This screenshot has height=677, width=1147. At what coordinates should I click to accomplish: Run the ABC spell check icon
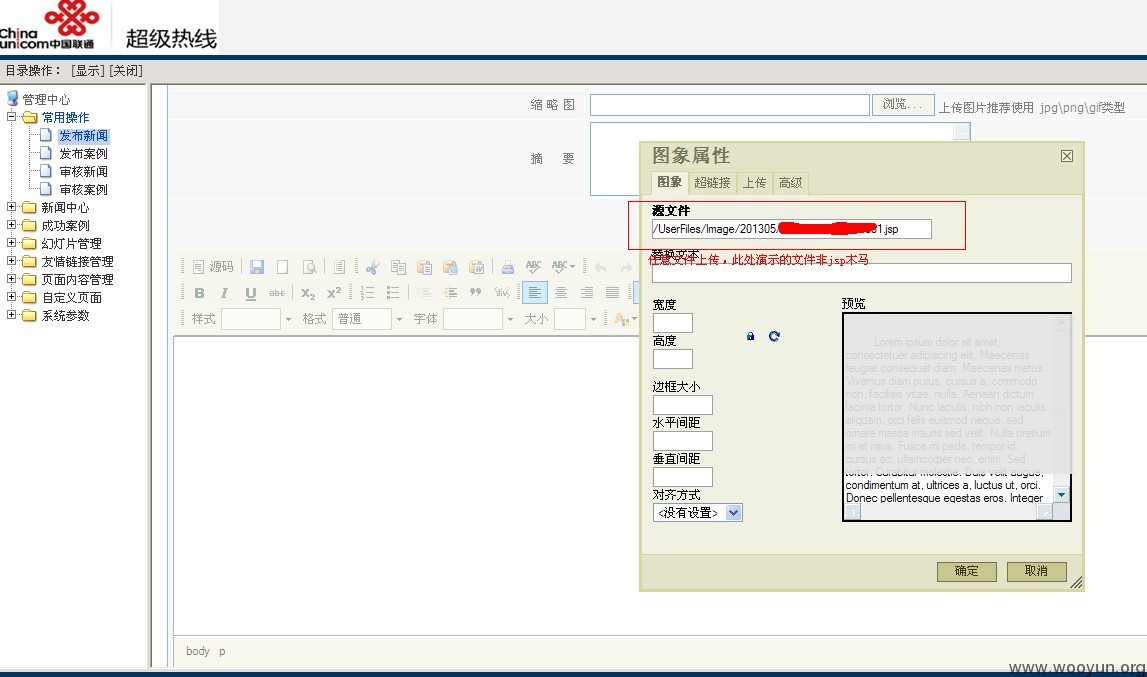[534, 267]
